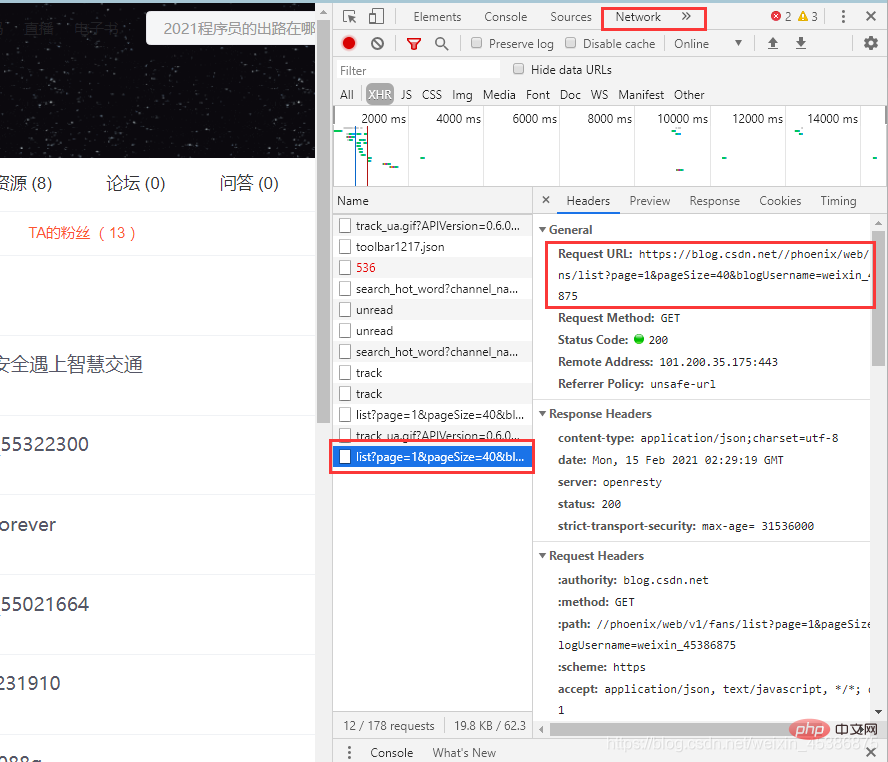The width and height of the screenshot is (888, 762).
Task: Collapse the Response Headers section
Action: 543,414
